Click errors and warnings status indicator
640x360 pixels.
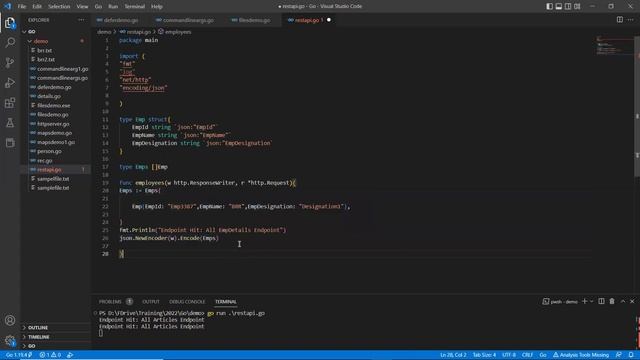click(x=50, y=355)
